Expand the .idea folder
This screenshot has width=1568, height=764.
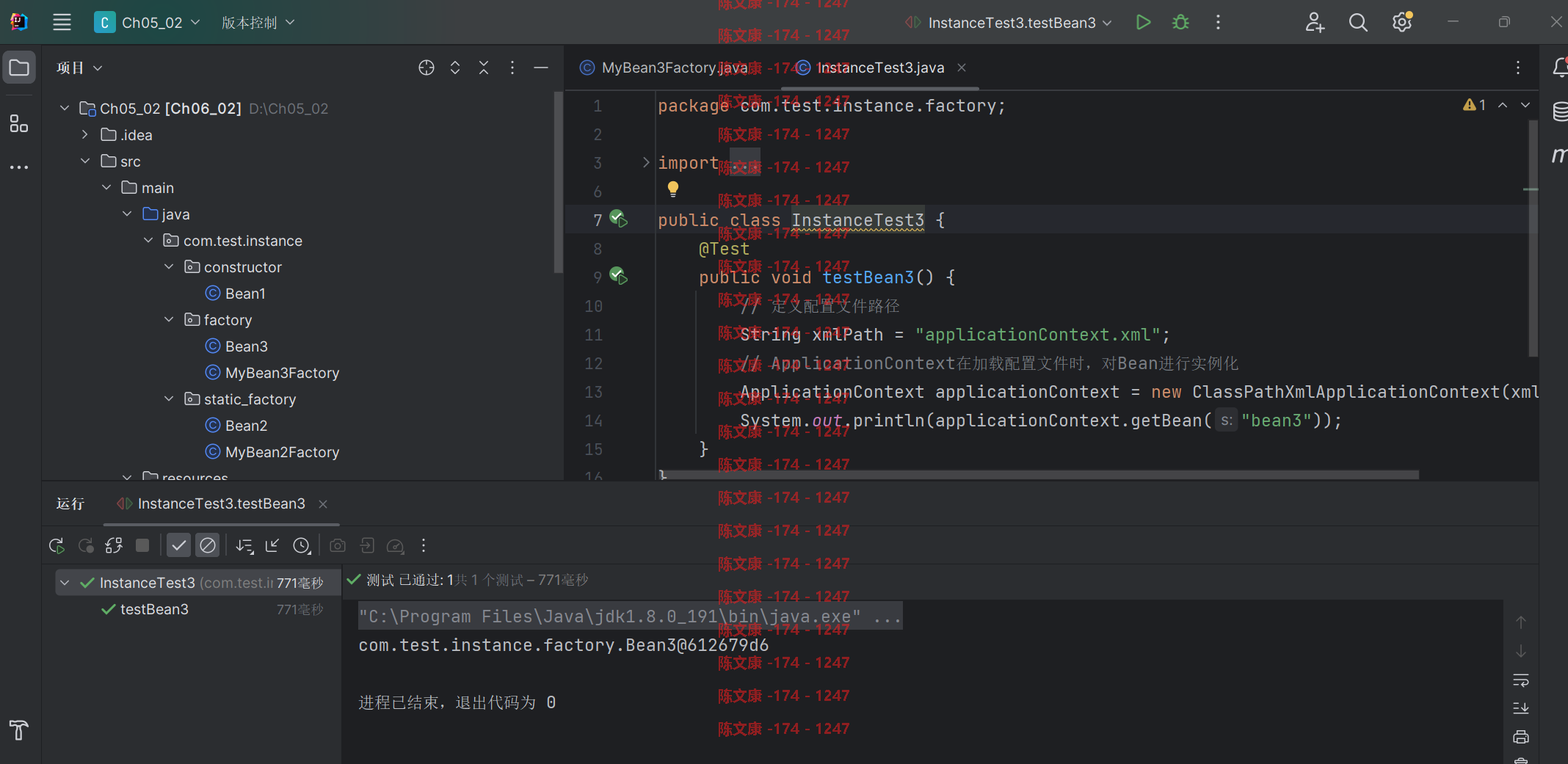85,134
